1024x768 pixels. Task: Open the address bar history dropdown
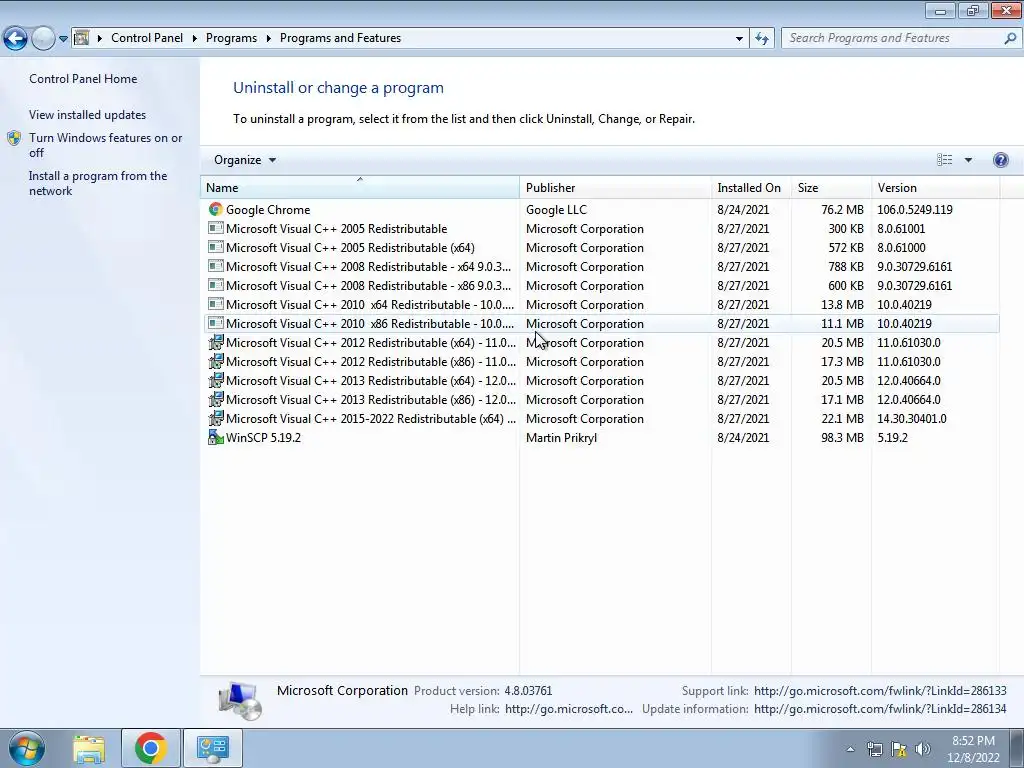739,39
